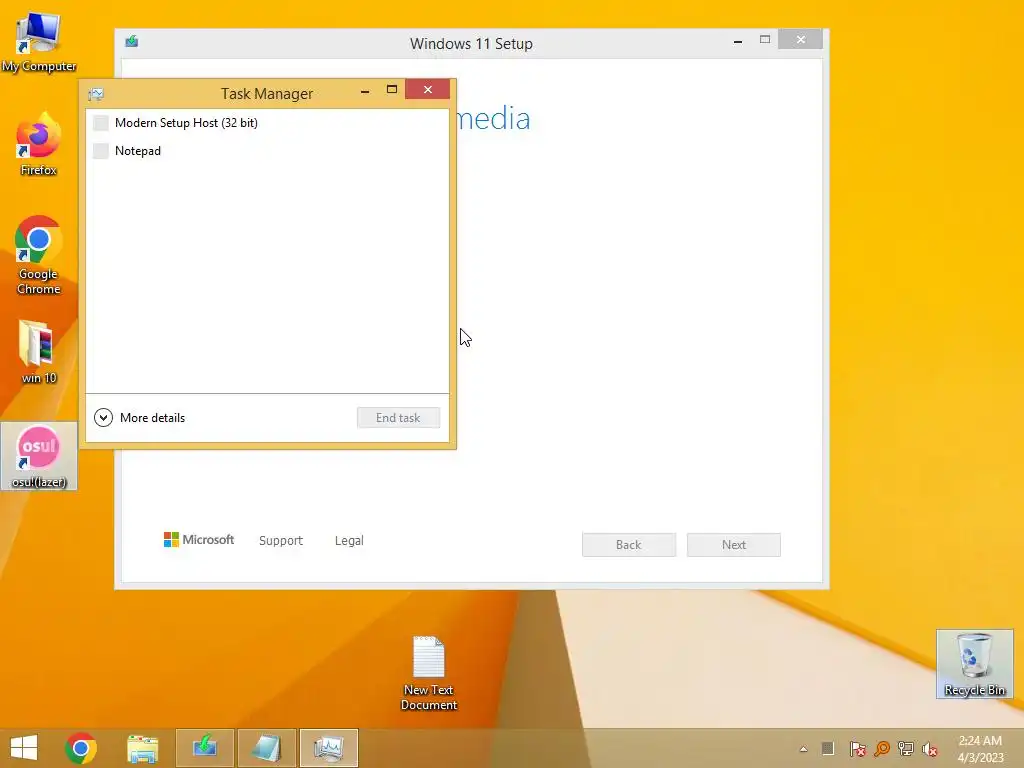Viewport: 1024px width, 768px height.
Task: Open the Legal link in Setup
Action: [349, 541]
